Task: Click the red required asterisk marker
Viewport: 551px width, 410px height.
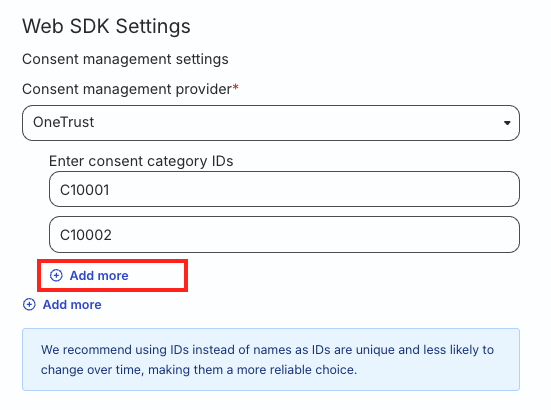Action: (235, 87)
